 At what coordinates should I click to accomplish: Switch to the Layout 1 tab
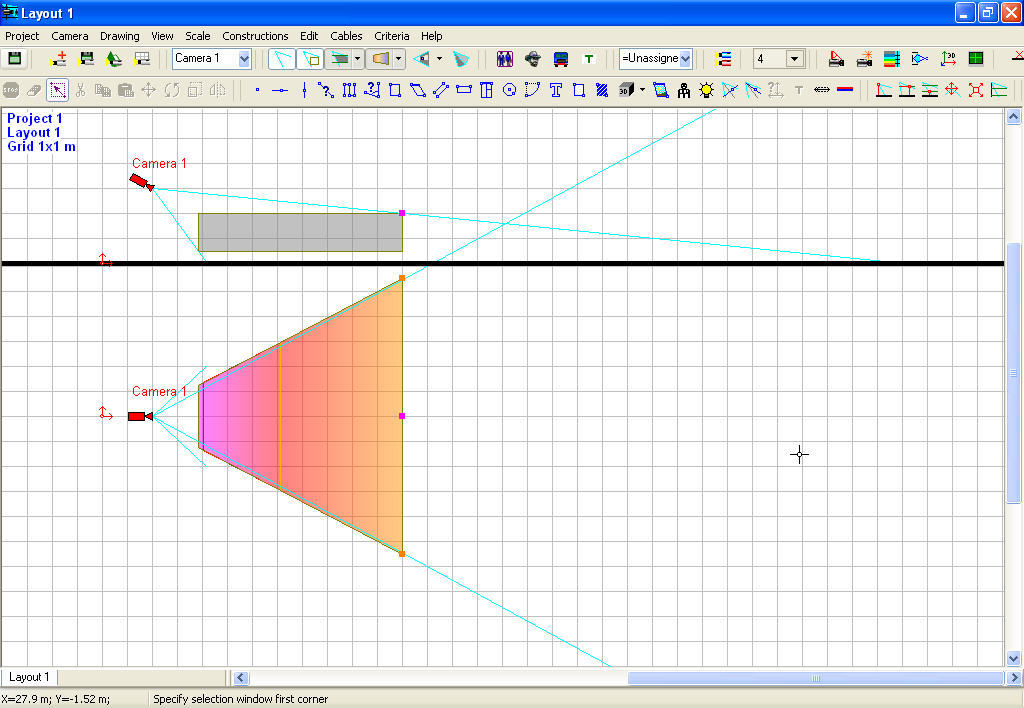28,677
